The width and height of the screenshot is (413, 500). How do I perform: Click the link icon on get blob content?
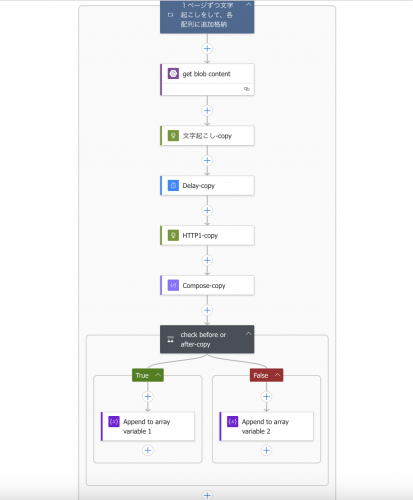247,89
